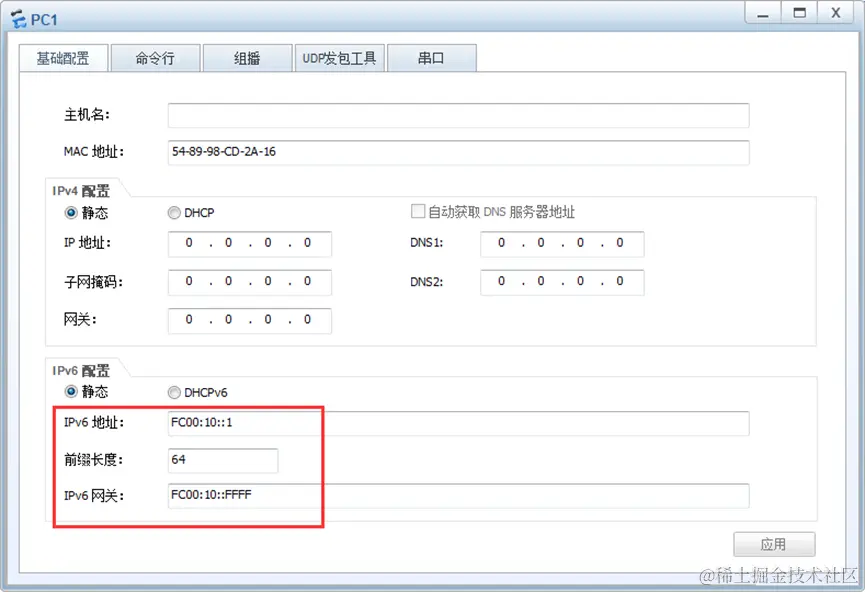Minimize the PC1 window

[763, 13]
